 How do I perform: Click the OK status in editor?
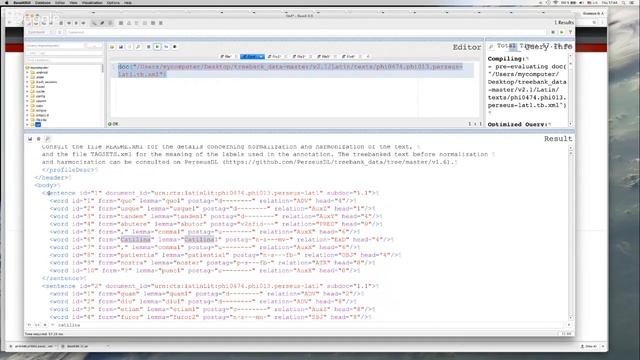[x=113, y=124]
